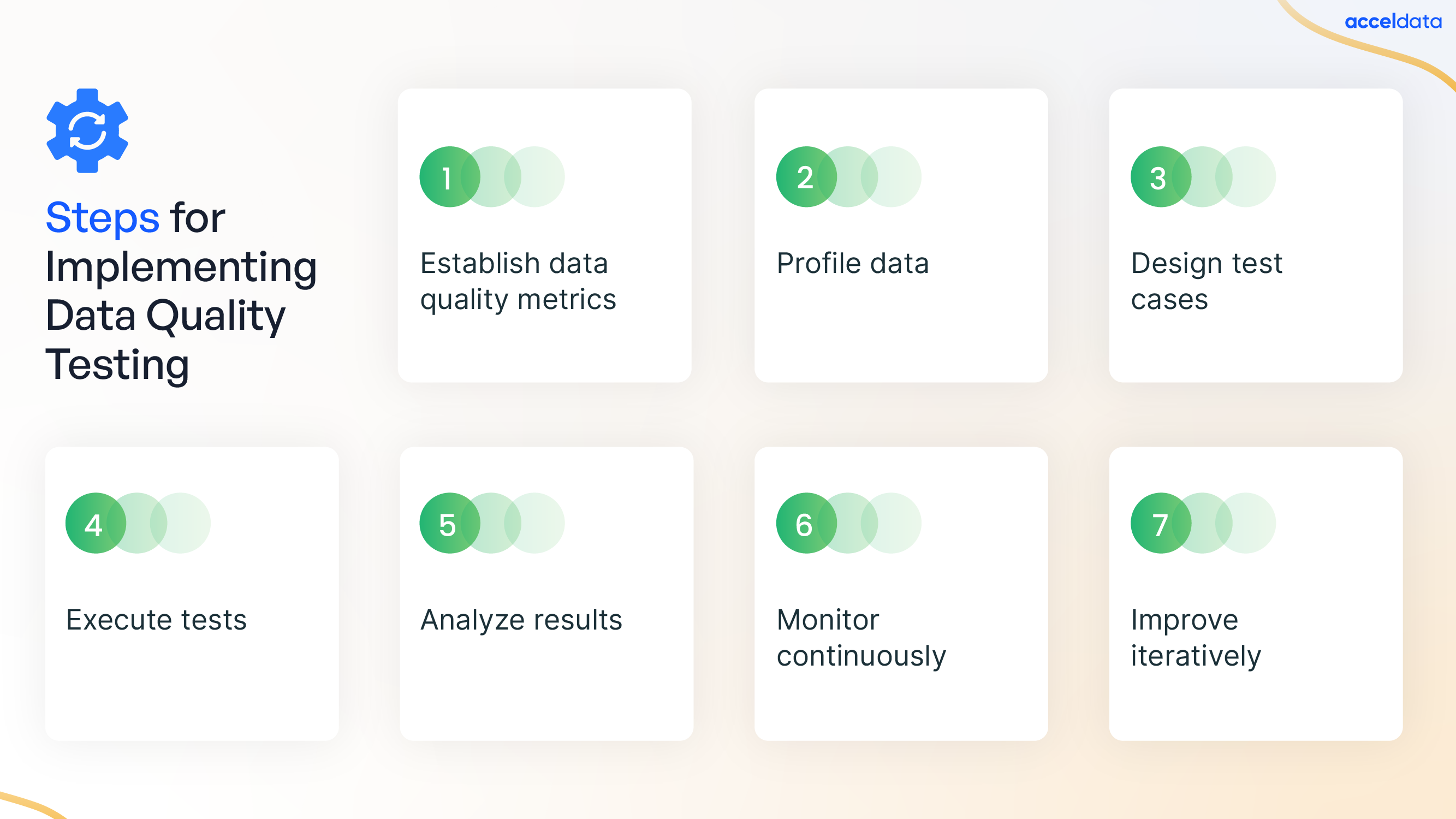The height and width of the screenshot is (819, 1456).
Task: Click the blue word 'Steps' in heading
Action: 102,218
